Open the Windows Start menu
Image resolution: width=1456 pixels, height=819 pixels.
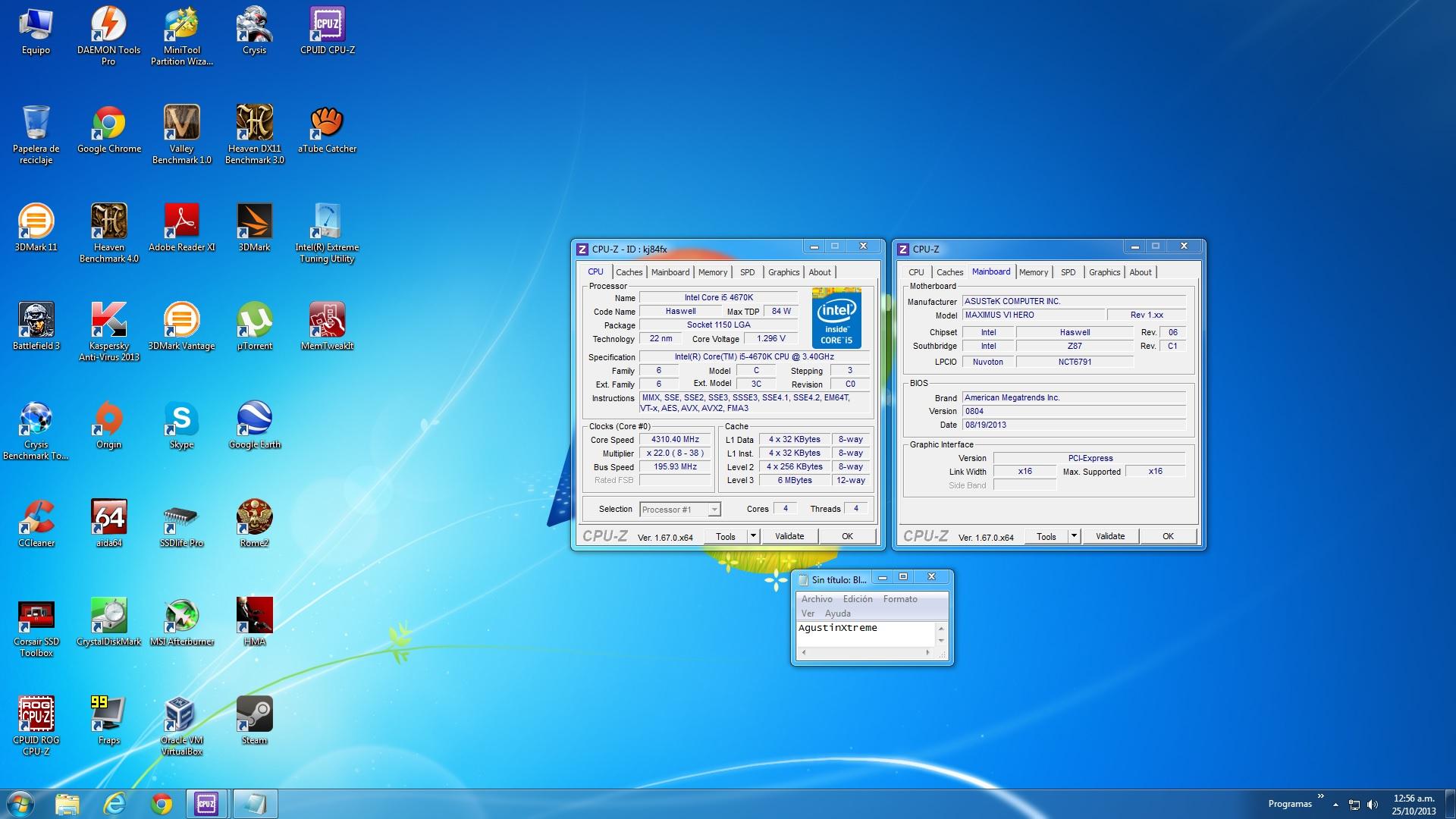point(20,804)
